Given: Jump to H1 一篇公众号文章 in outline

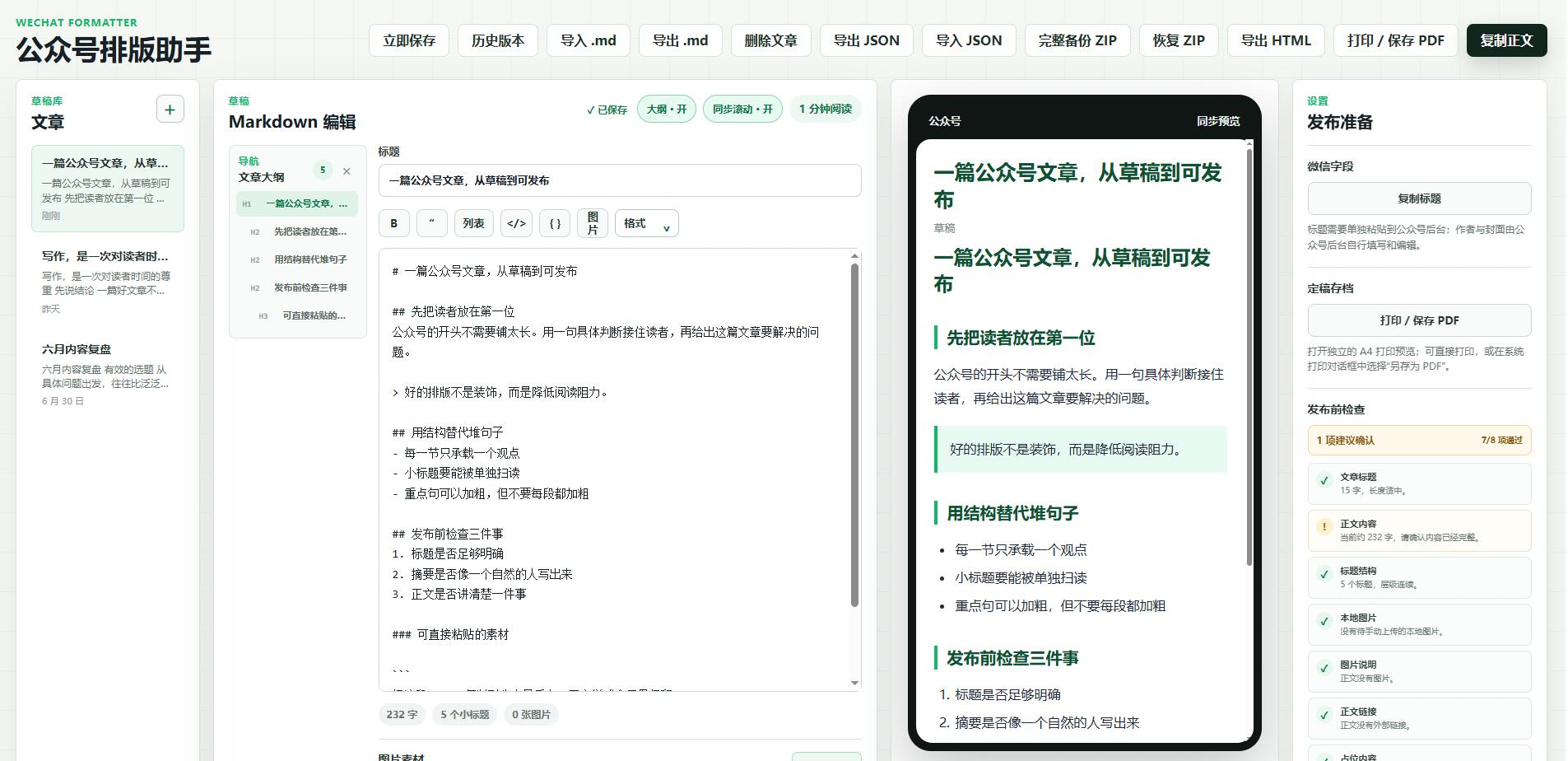Looking at the screenshot, I should [297, 203].
